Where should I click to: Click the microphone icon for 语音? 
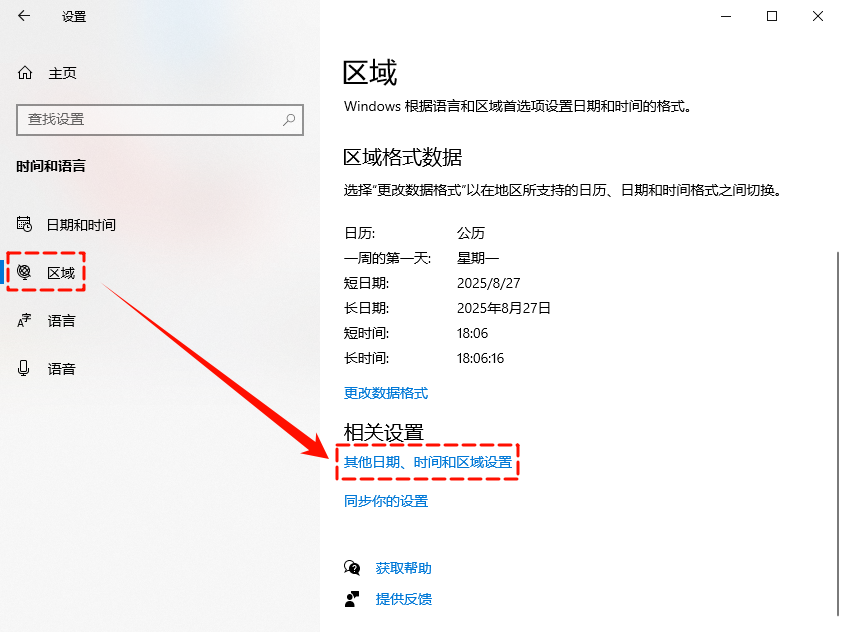tap(24, 368)
